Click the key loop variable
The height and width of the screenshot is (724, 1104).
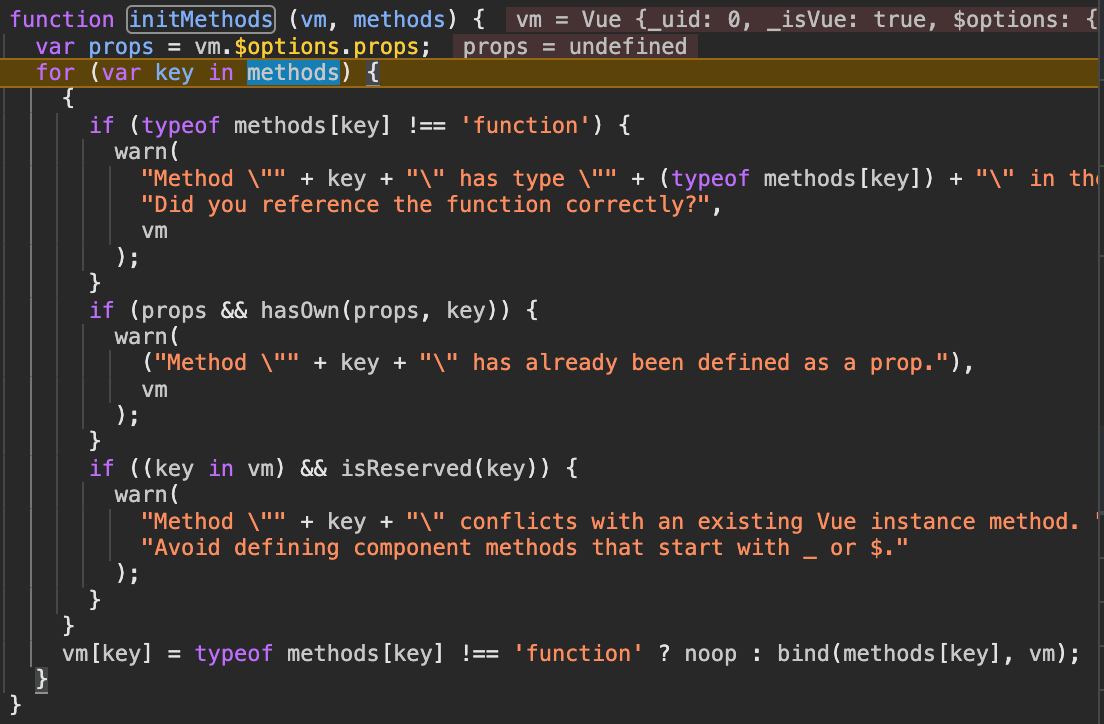[x=174, y=71]
